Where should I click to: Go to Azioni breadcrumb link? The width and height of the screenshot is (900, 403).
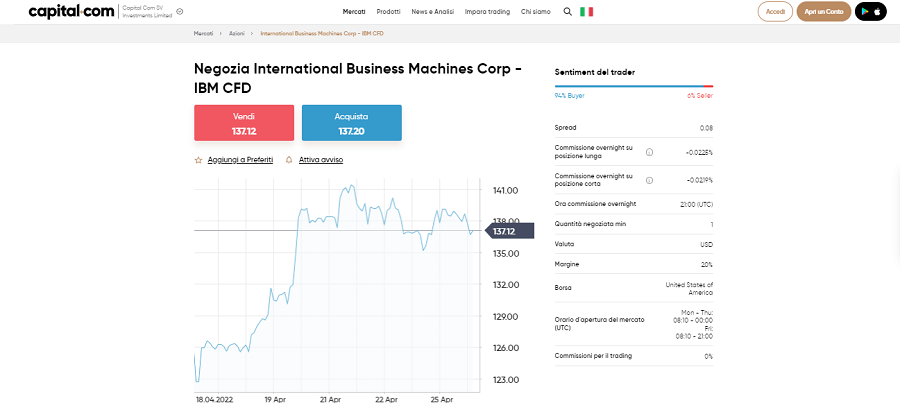pyautogui.click(x=237, y=33)
